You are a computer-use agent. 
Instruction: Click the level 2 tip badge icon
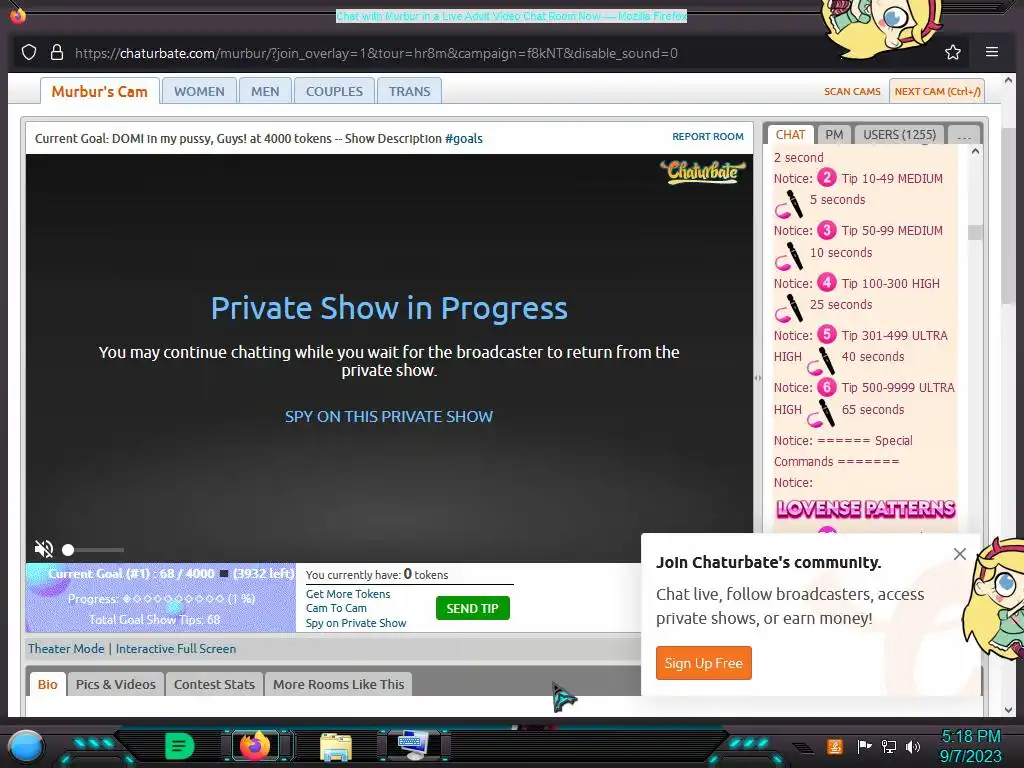(827, 177)
